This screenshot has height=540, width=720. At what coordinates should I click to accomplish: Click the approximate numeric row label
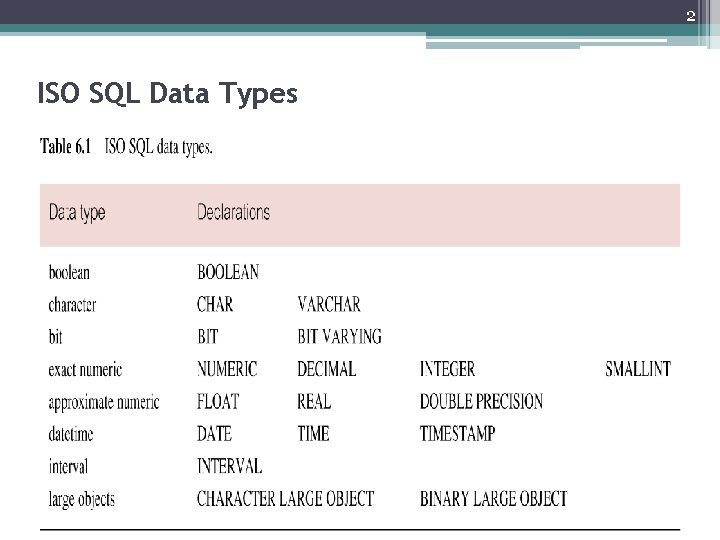pos(104,402)
